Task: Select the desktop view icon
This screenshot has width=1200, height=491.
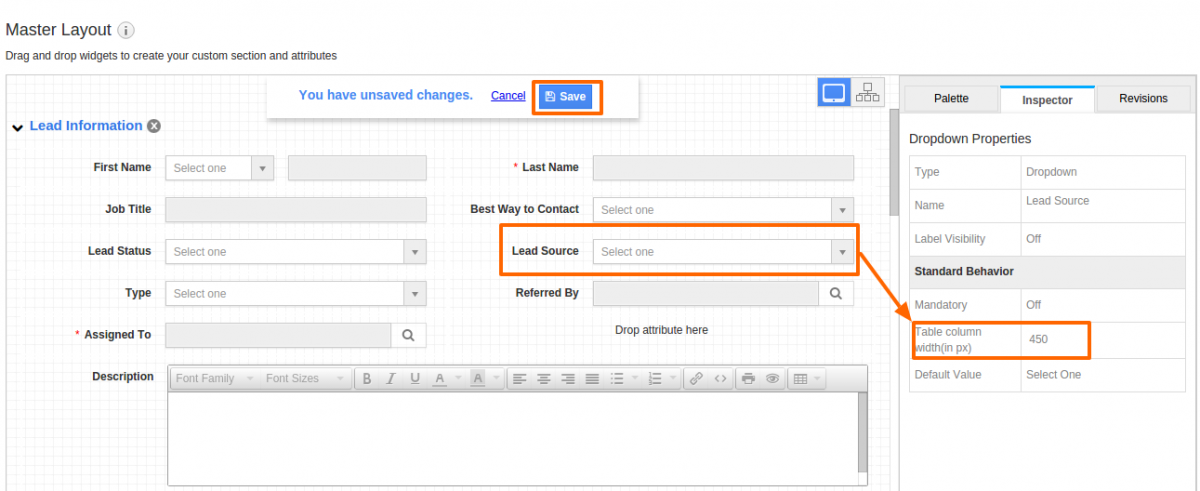Action: point(833,94)
